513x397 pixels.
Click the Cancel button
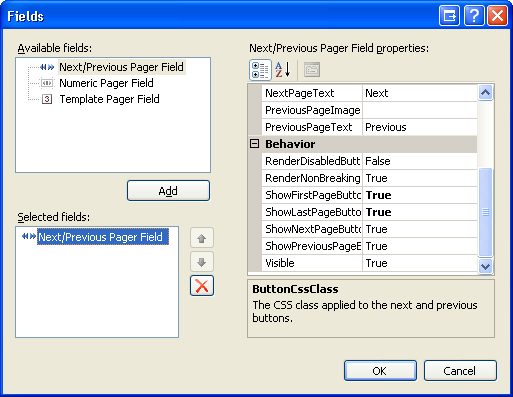tap(460, 370)
